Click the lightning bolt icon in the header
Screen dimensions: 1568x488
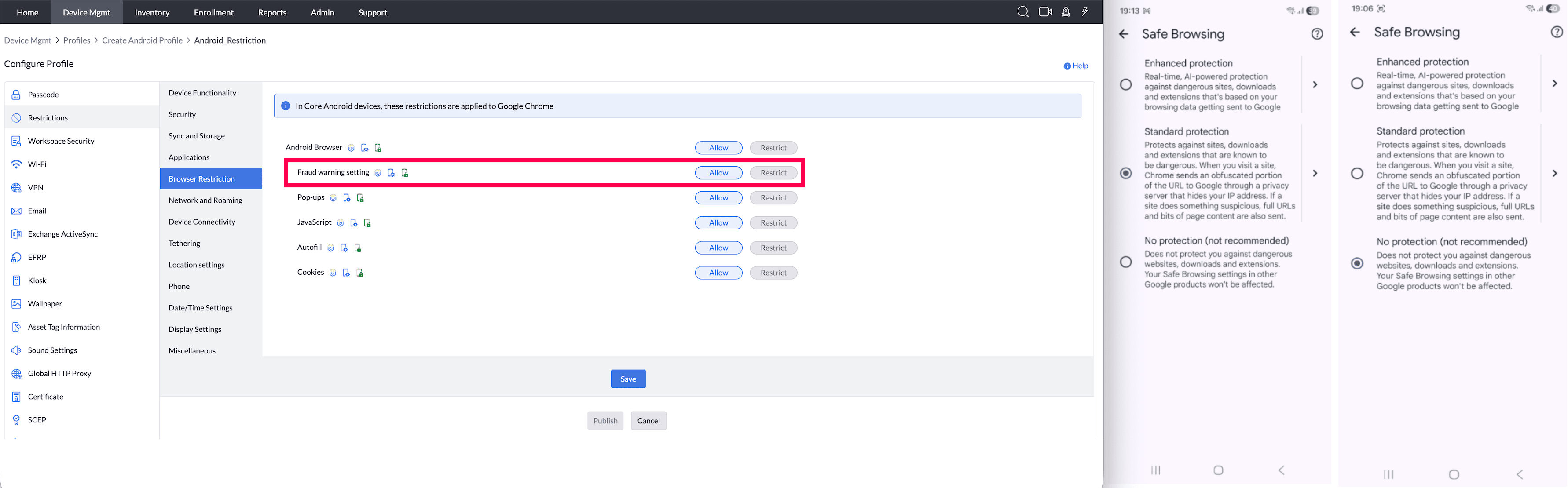point(1084,11)
